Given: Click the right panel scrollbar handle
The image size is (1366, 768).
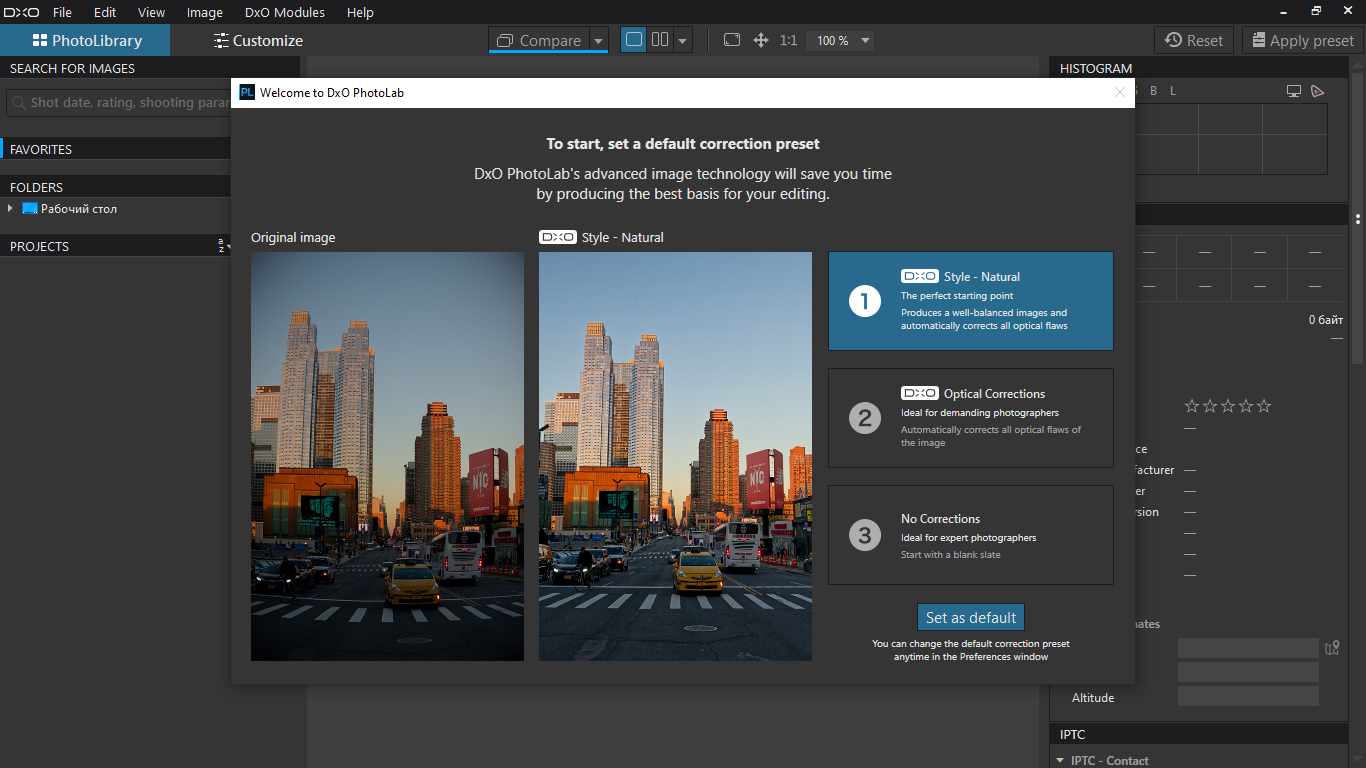Looking at the screenshot, I should (1358, 219).
